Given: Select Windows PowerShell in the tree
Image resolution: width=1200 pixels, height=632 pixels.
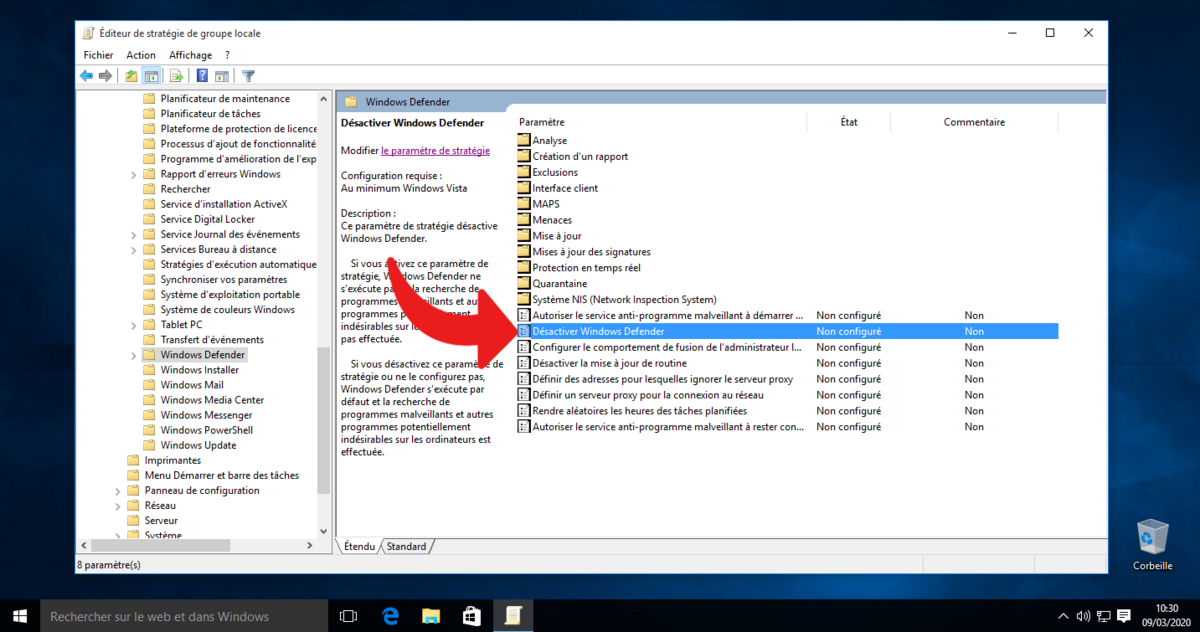Looking at the screenshot, I should (x=205, y=430).
